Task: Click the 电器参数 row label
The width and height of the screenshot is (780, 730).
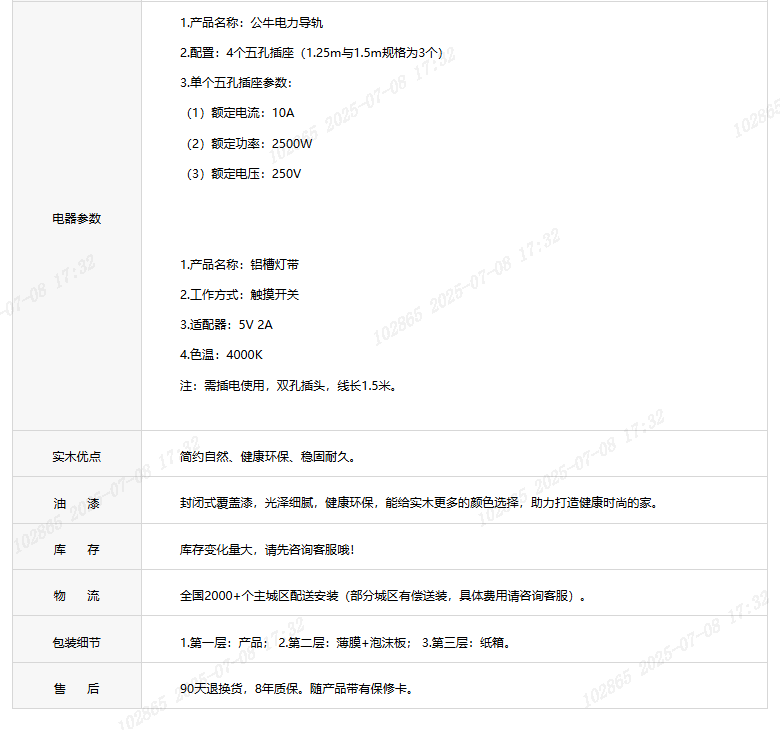Action: click(x=76, y=218)
